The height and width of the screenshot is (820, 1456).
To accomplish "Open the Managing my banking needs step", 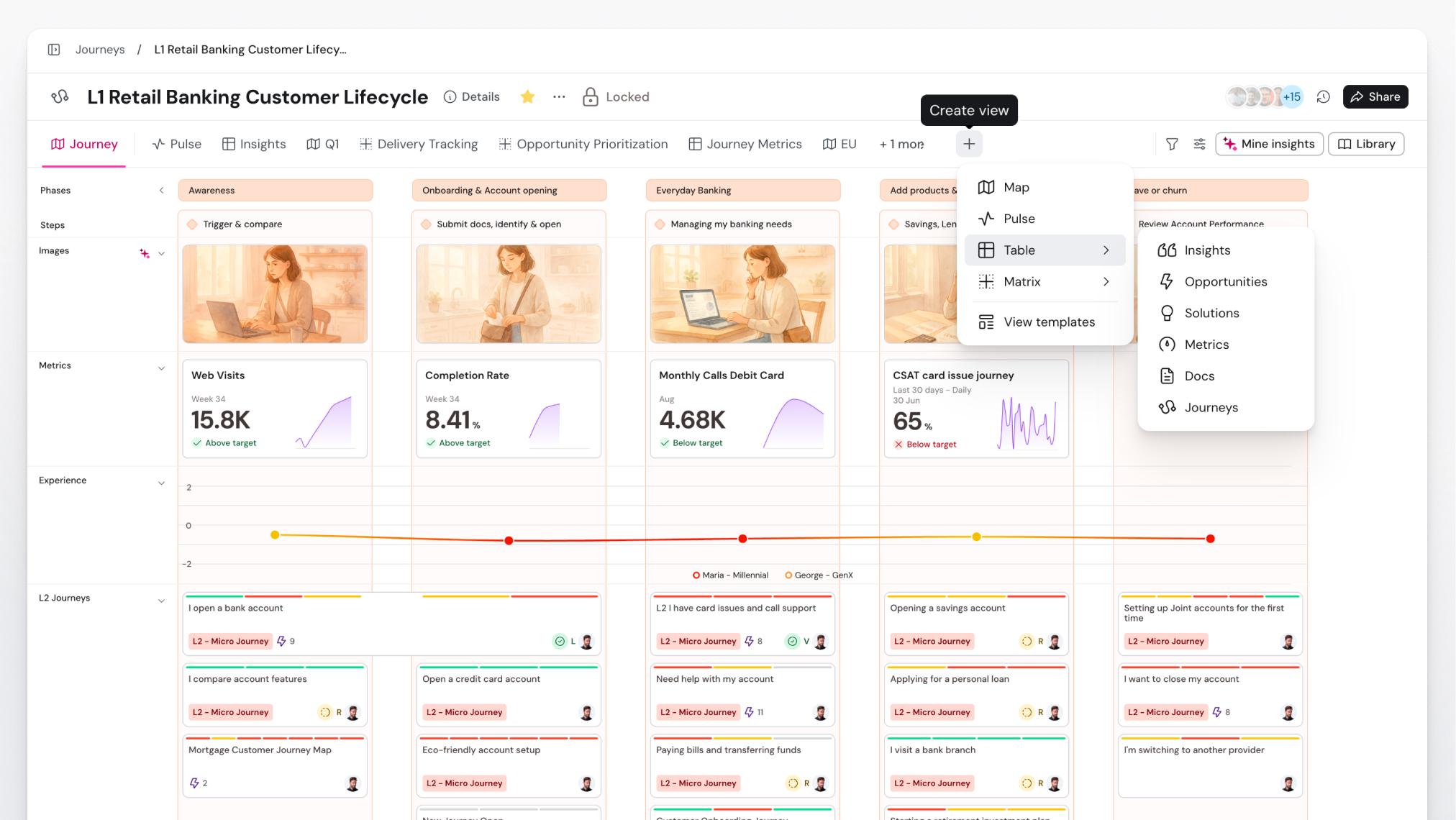I will coord(742,224).
